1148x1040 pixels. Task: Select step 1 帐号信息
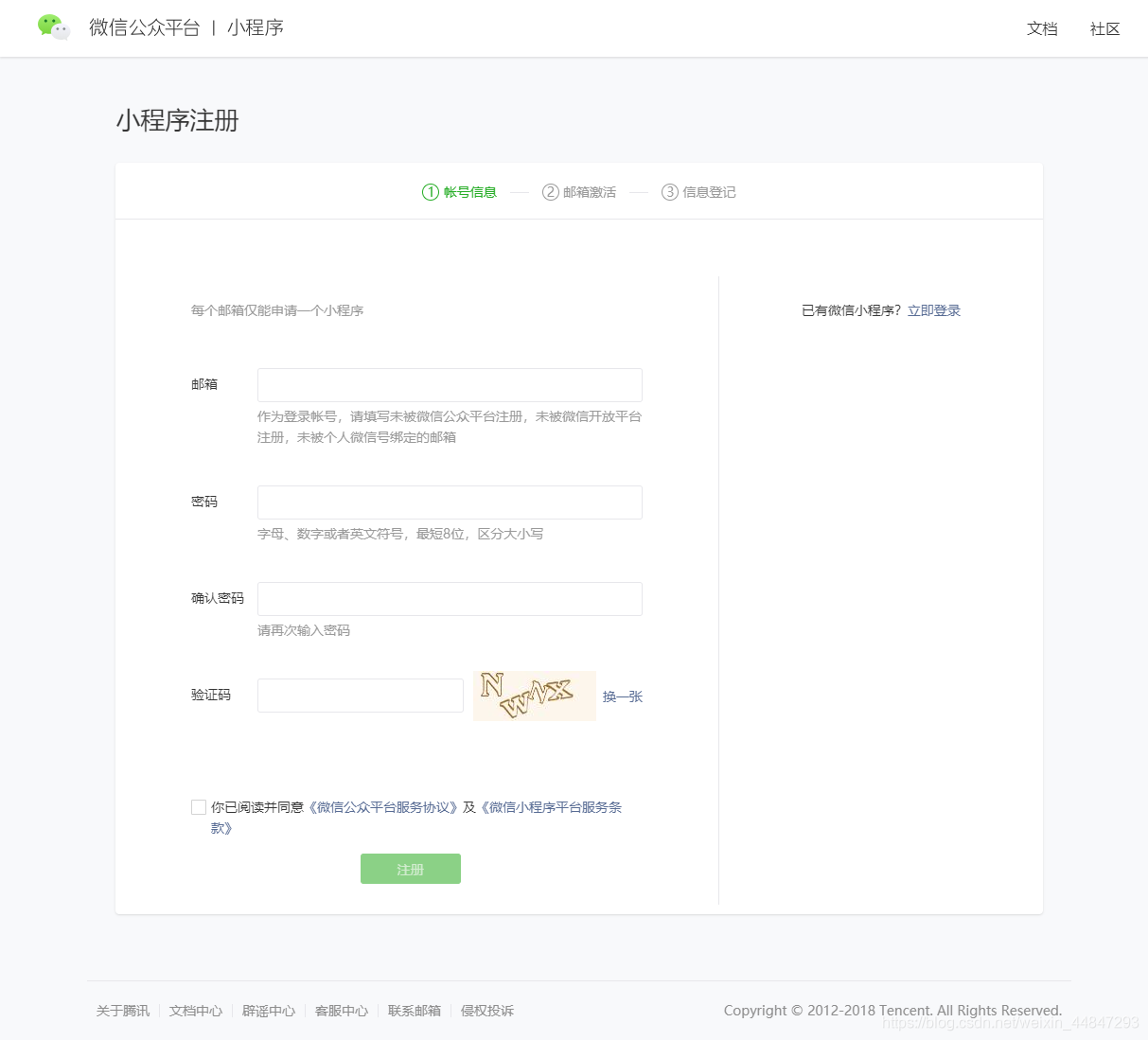[x=459, y=192]
